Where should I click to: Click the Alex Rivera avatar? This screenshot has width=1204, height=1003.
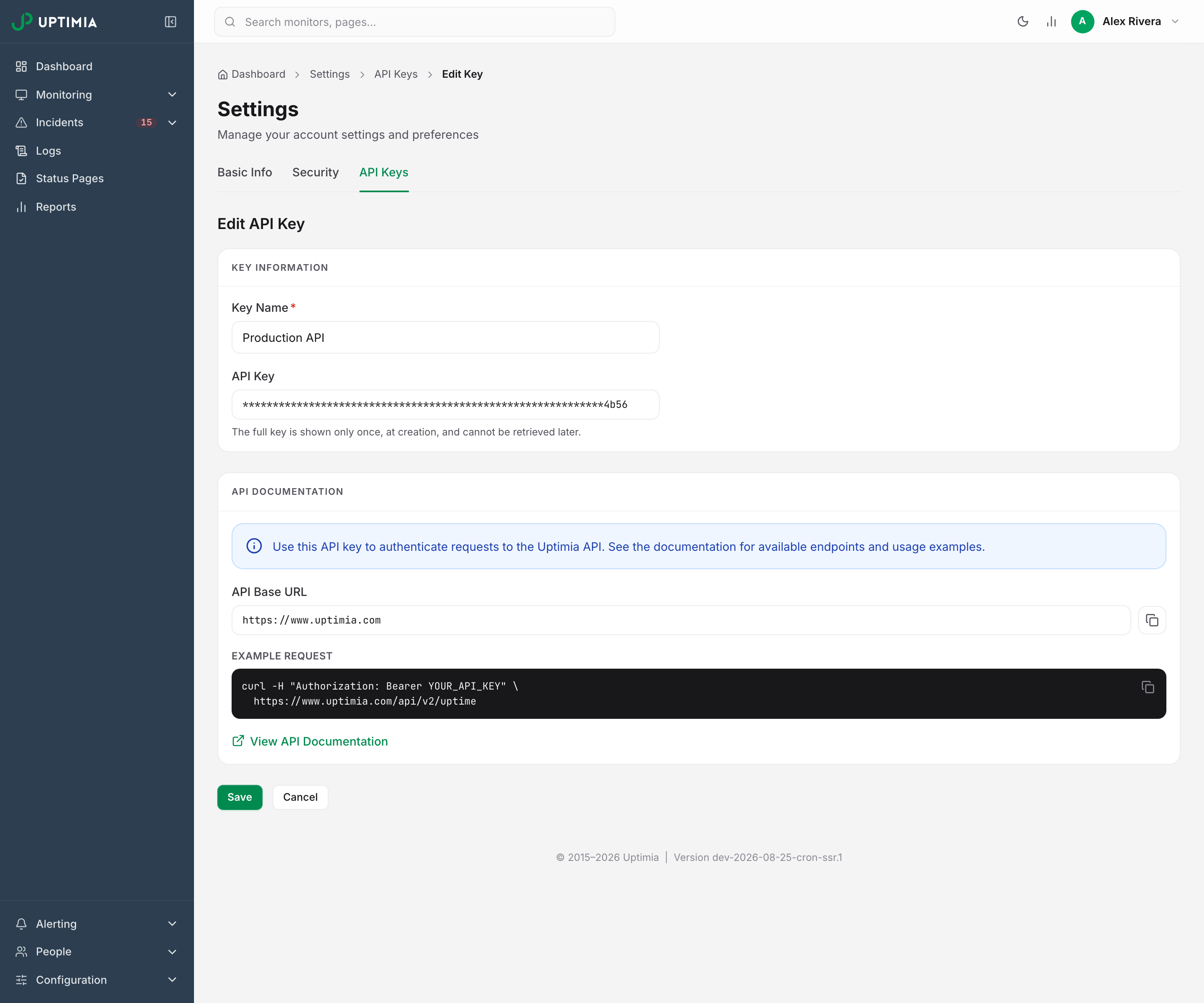[1082, 22]
